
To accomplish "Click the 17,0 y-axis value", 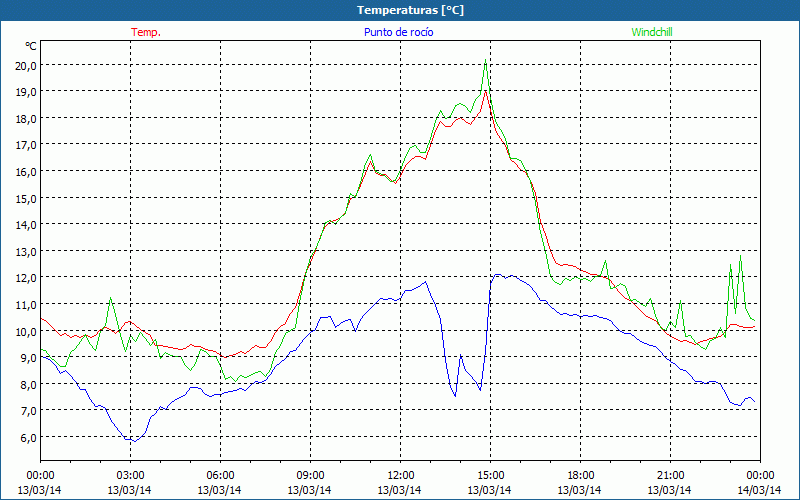I will (27, 145).
